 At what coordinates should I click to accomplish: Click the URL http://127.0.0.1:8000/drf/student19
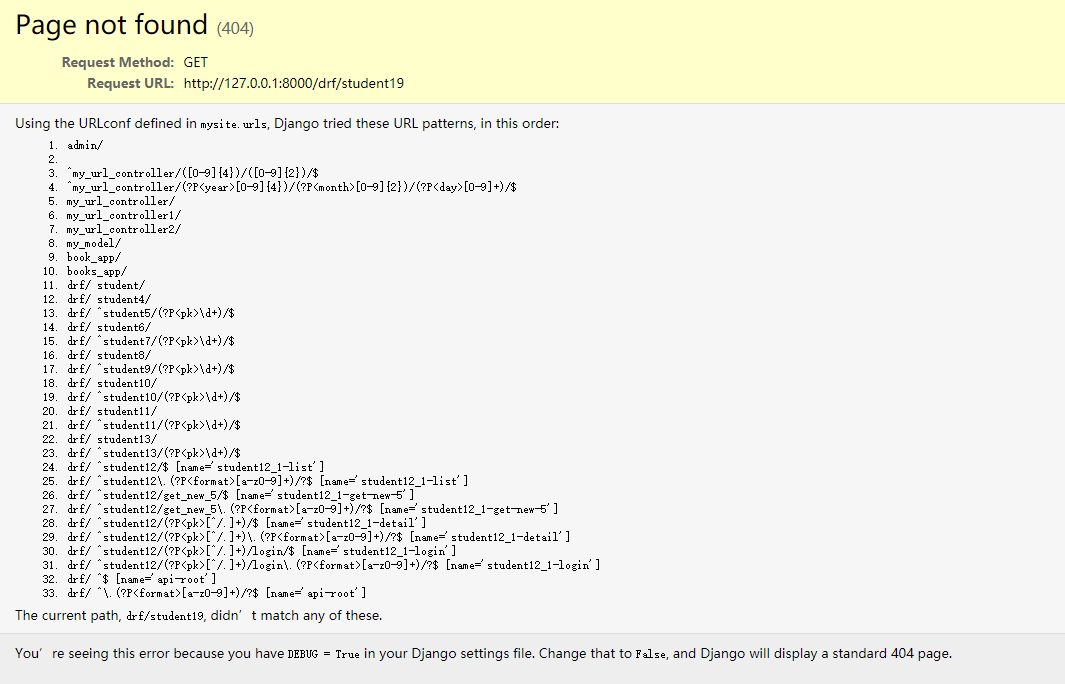(293, 84)
